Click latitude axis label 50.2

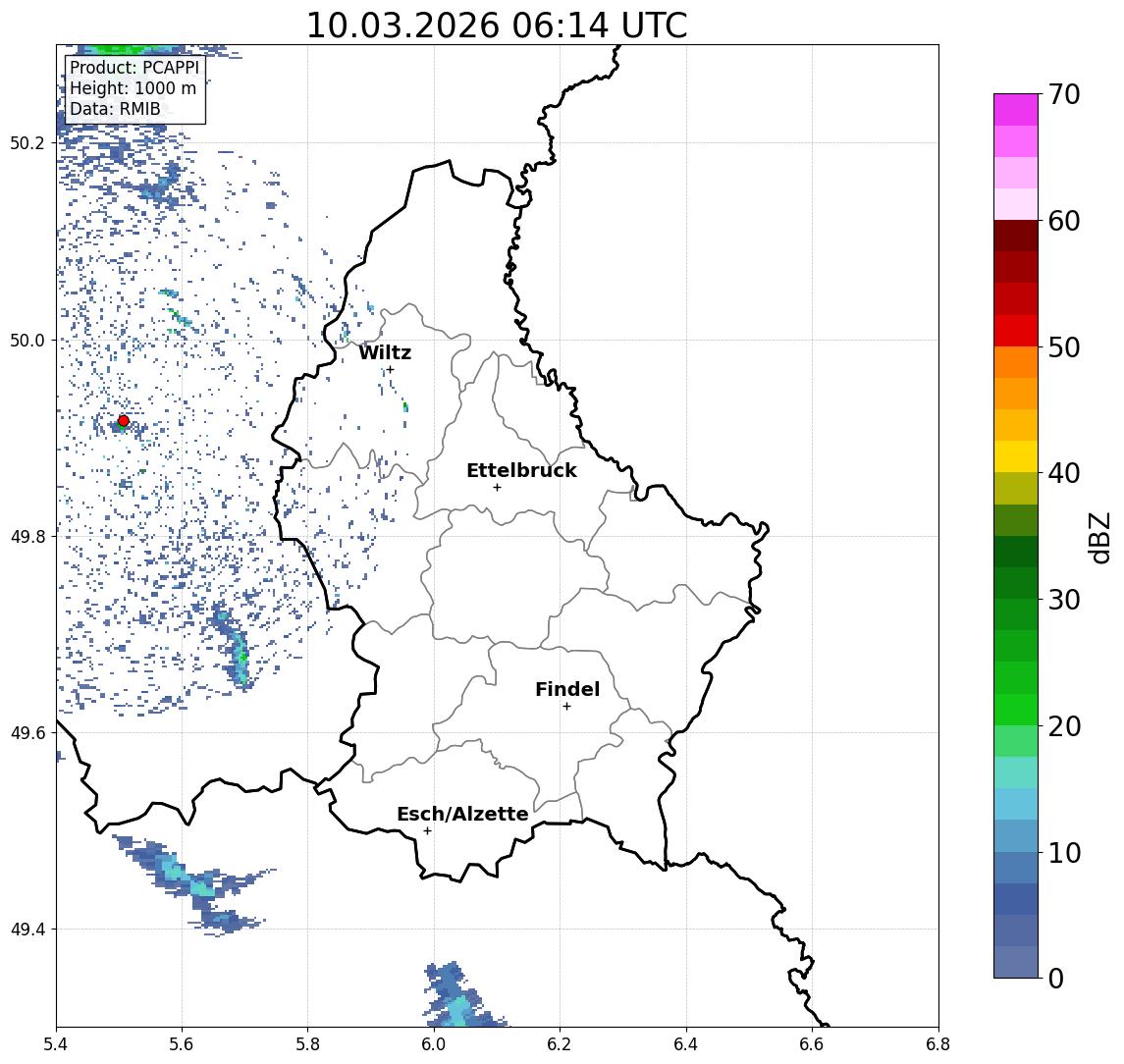[x=27, y=142]
